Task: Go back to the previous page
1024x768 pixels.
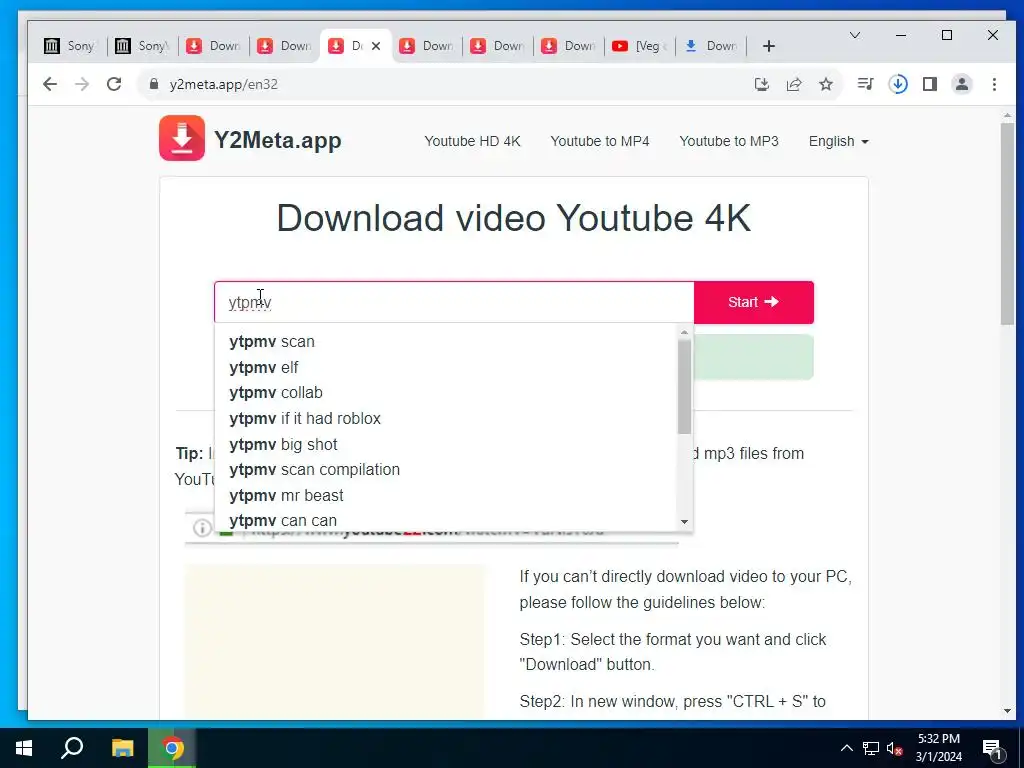Action: (50, 84)
